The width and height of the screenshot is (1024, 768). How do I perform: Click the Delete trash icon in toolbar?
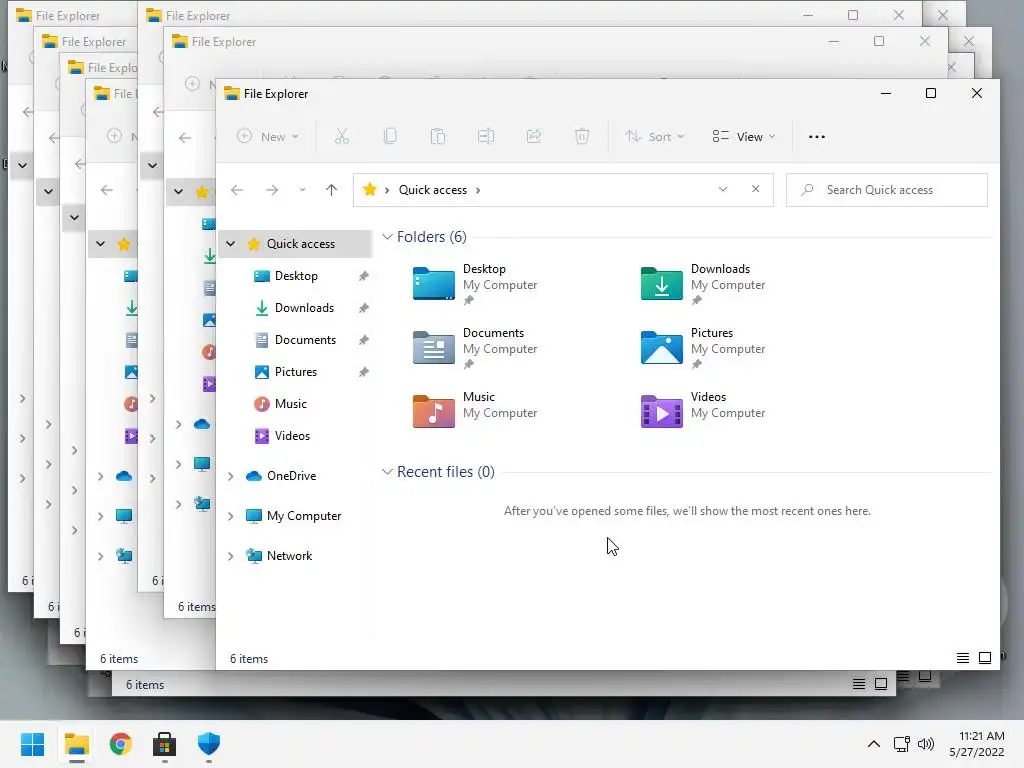(582, 136)
